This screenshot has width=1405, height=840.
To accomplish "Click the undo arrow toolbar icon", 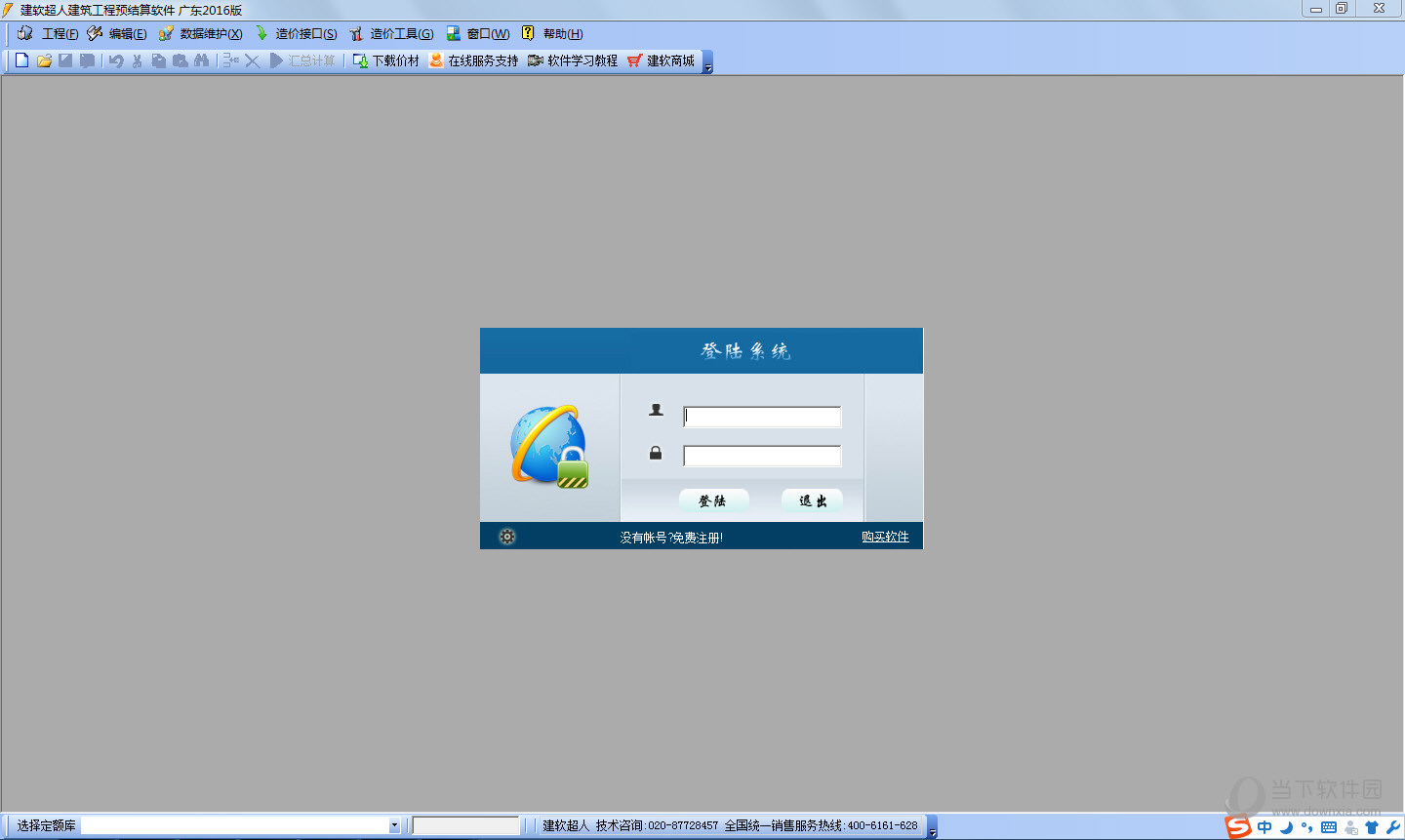I will pyautogui.click(x=116, y=60).
